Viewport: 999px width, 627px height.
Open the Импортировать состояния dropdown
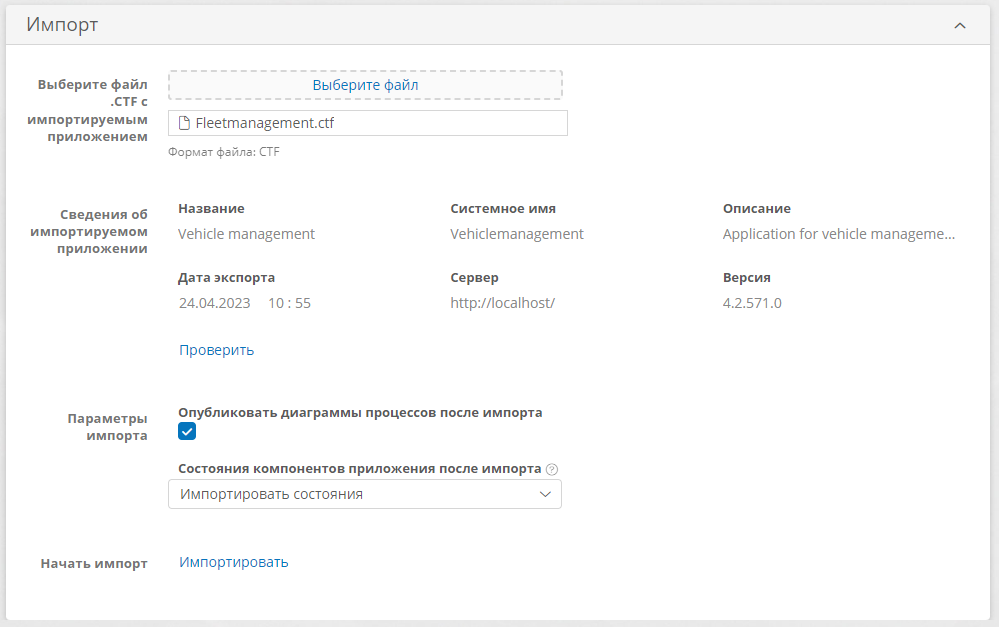[x=365, y=494]
